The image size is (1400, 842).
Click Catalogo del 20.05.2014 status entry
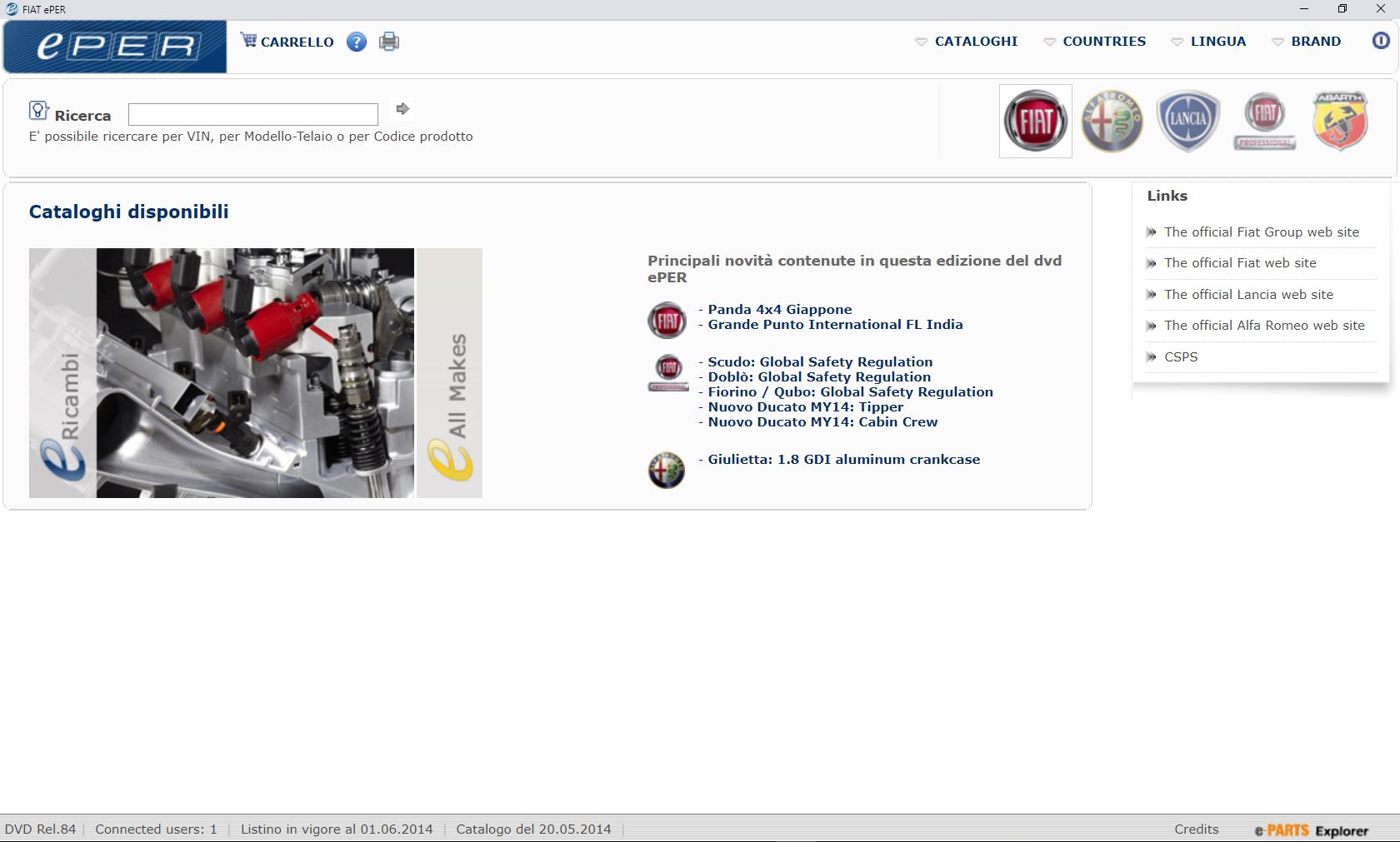(x=533, y=830)
